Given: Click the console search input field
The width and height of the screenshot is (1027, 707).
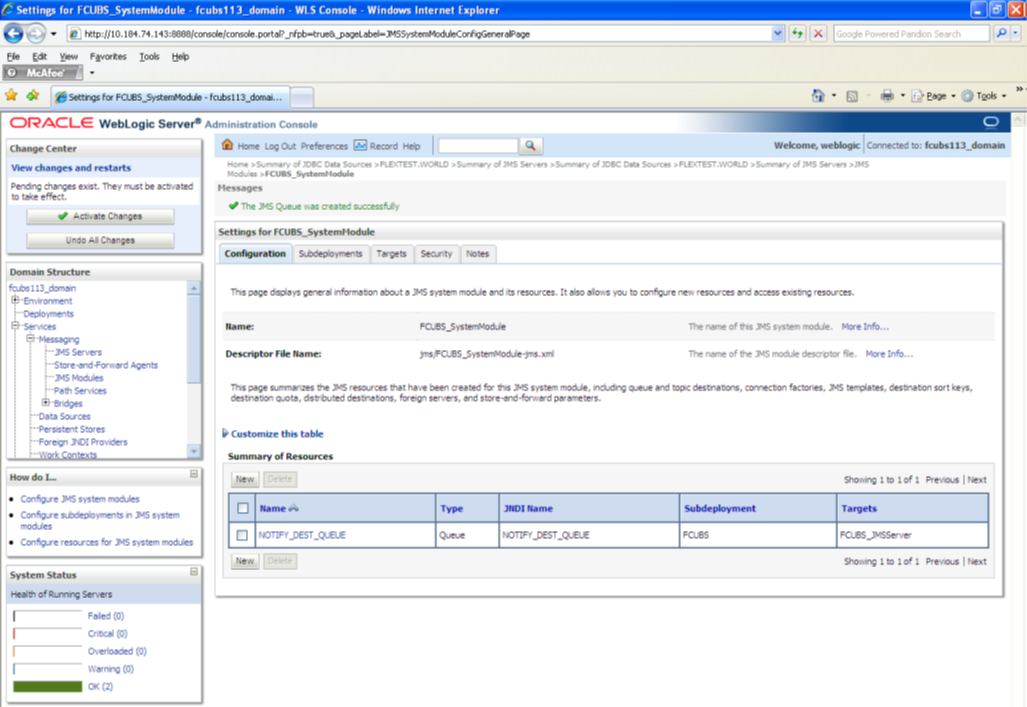Looking at the screenshot, I should point(478,145).
